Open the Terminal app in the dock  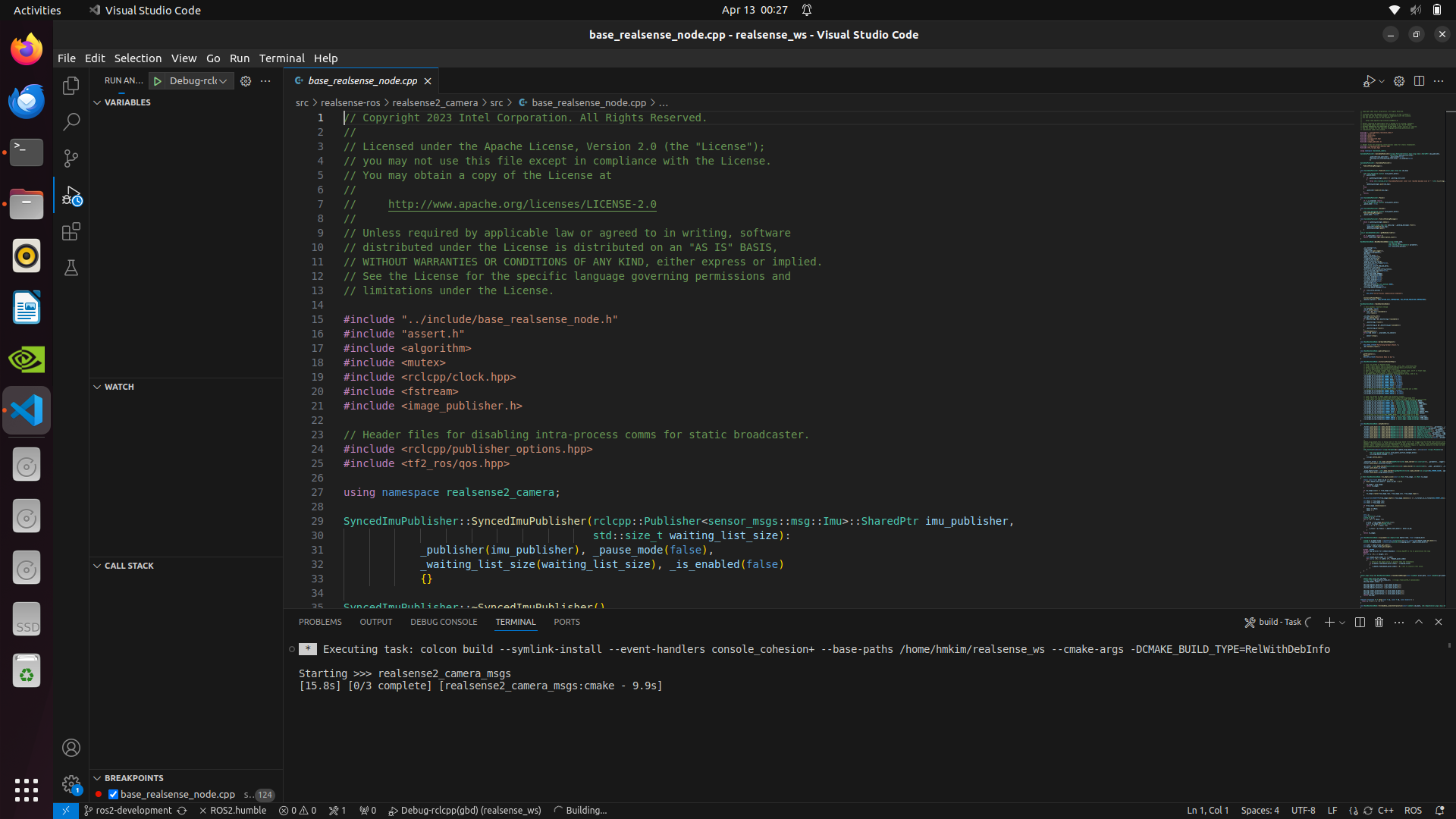pyautogui.click(x=27, y=152)
